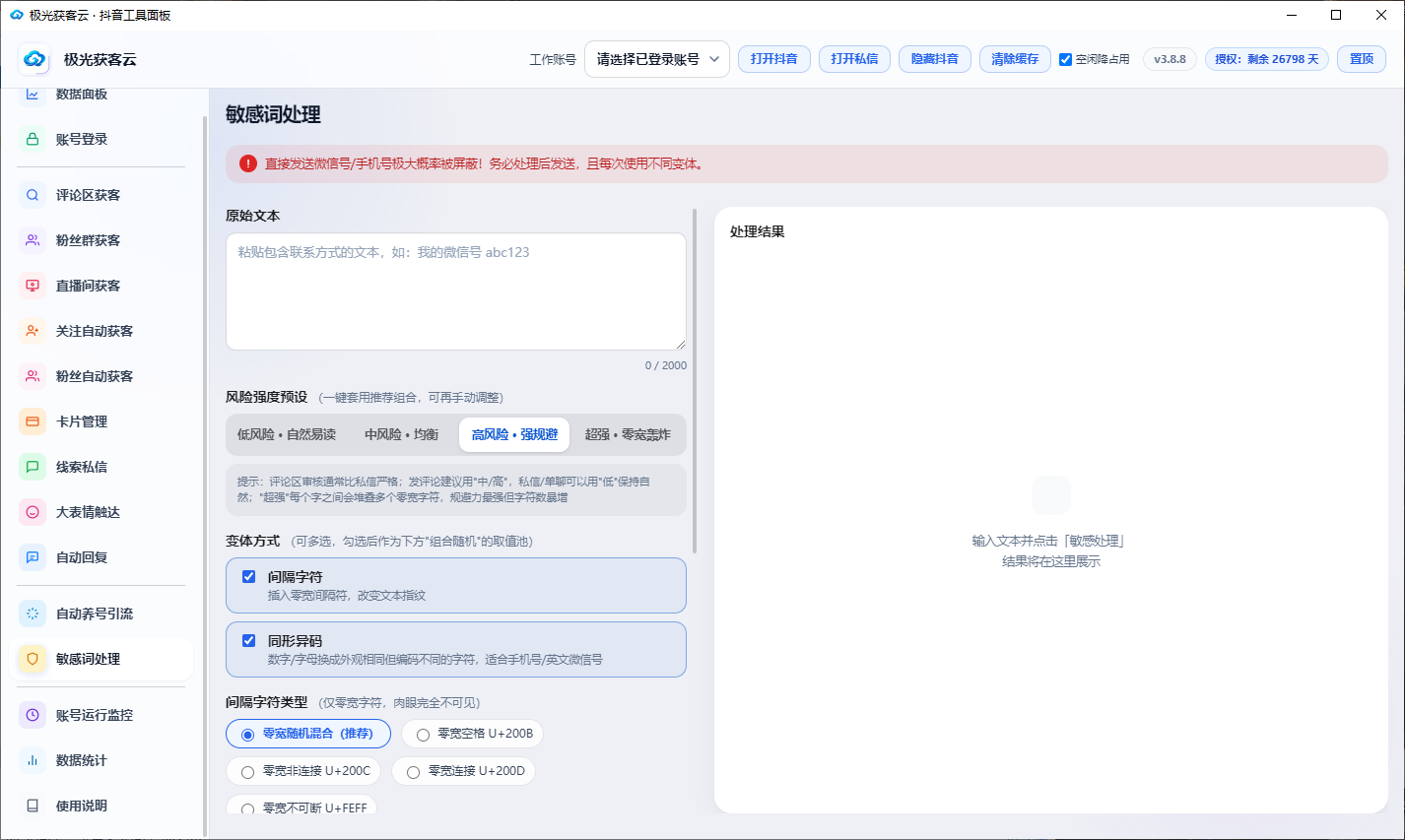Select 零宽空格 U+200B radio option

point(473,734)
